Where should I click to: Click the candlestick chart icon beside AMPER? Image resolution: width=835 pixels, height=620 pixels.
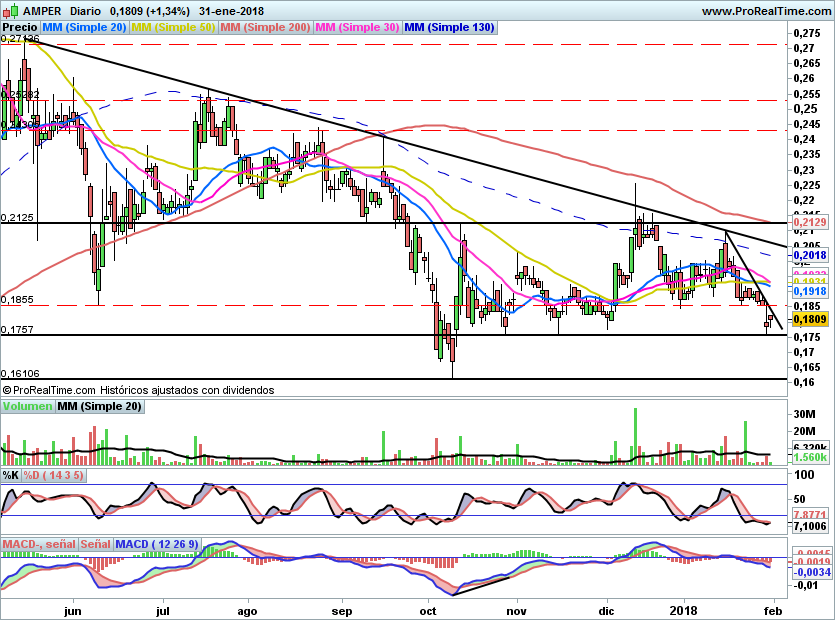9,10
